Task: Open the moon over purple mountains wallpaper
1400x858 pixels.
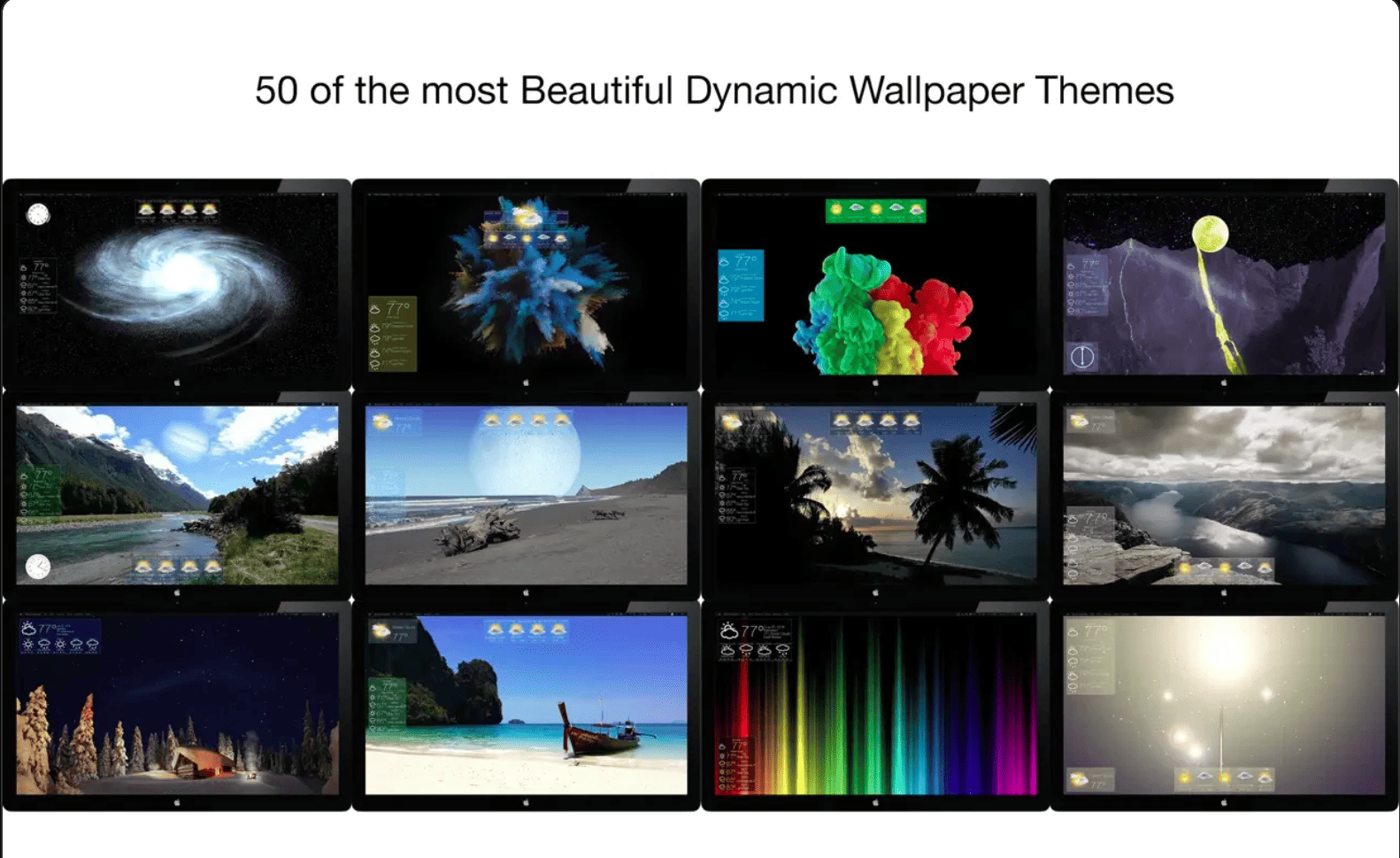Action: pos(1224,283)
